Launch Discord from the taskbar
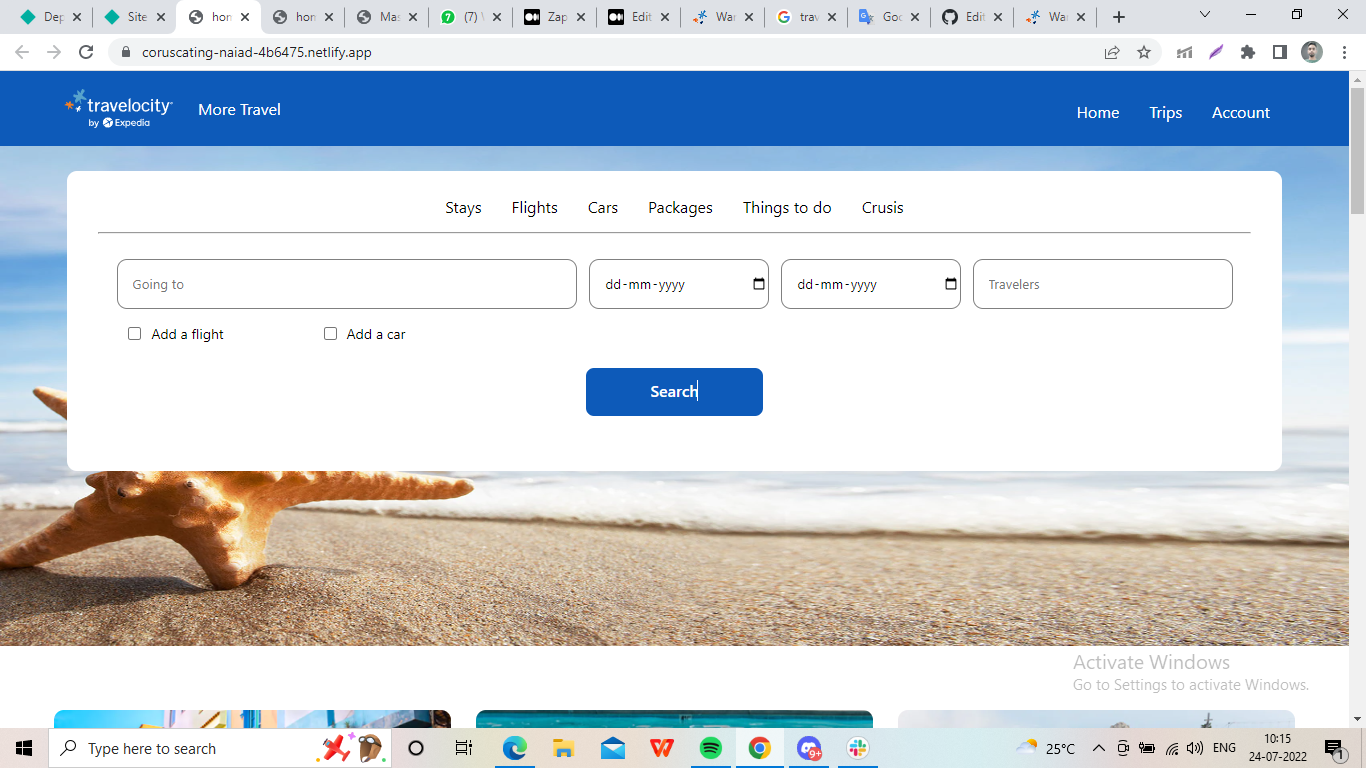 pos(809,747)
